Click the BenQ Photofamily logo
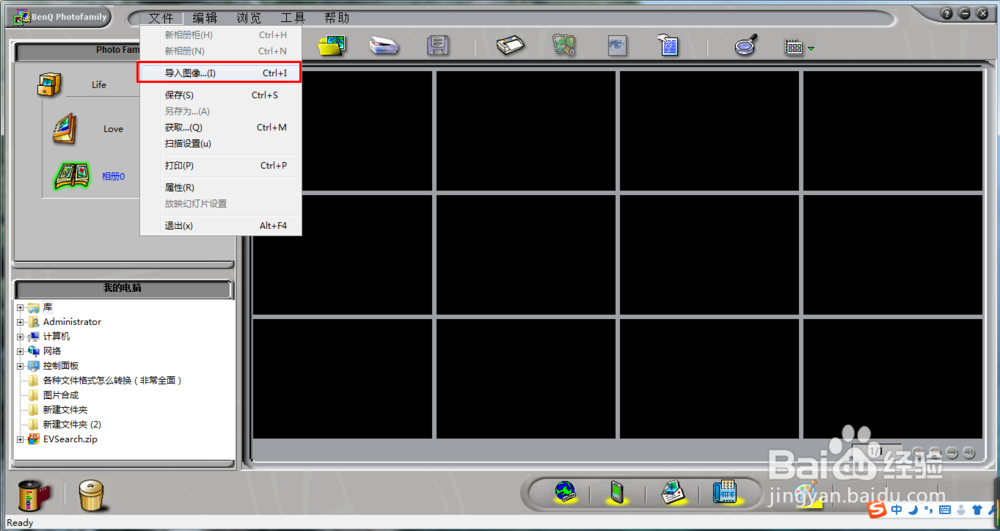The width and height of the screenshot is (1000, 531). tap(60, 17)
